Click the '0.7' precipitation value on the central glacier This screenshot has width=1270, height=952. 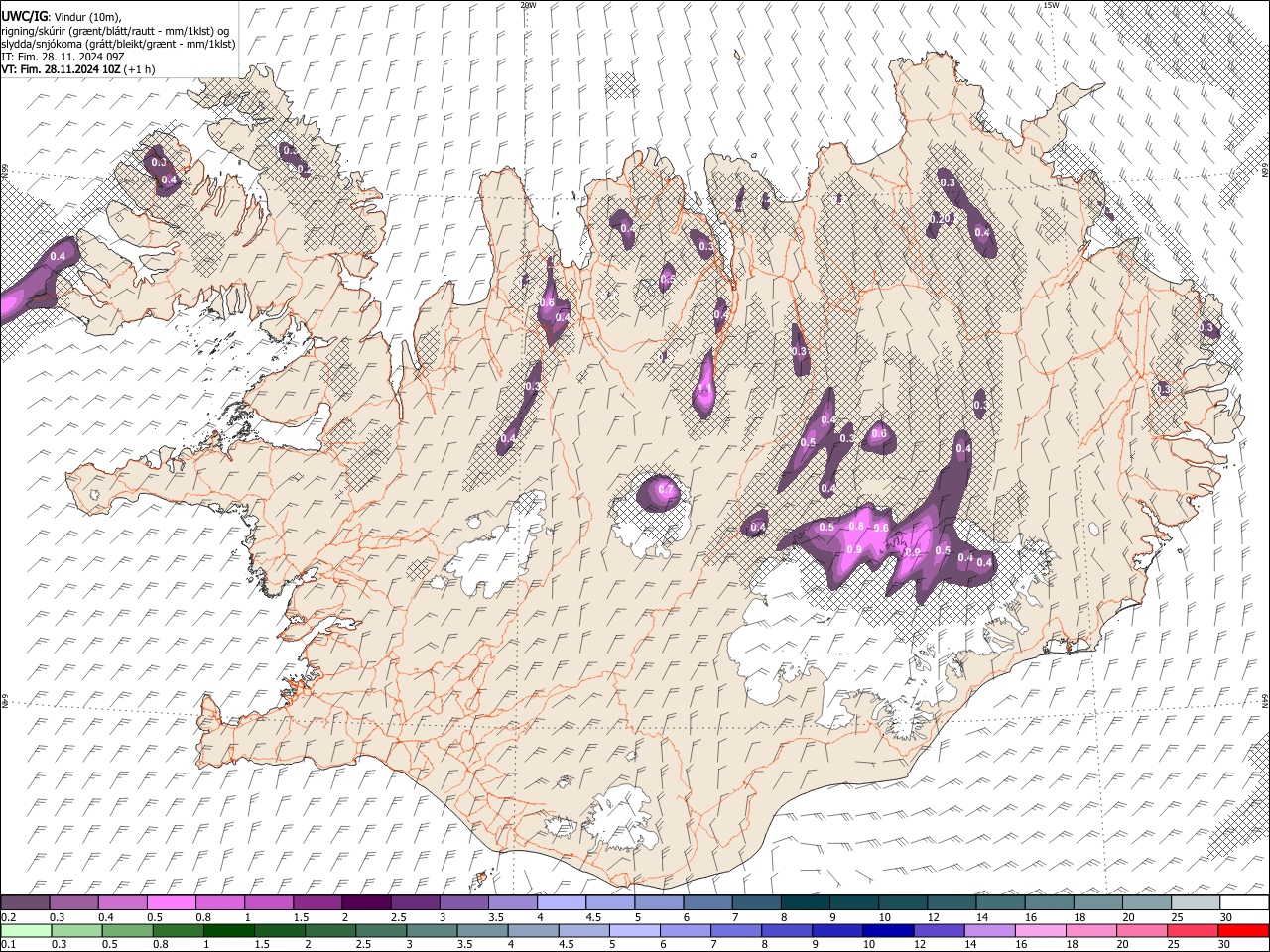[x=666, y=490]
